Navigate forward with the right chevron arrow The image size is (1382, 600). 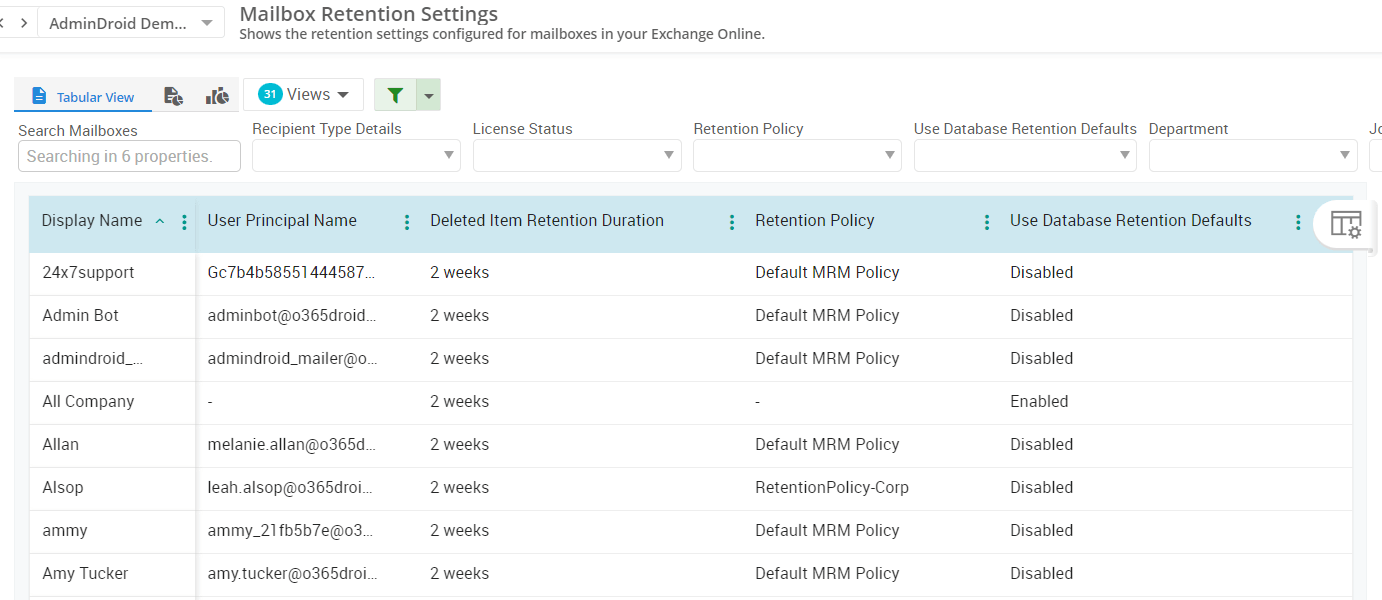click(x=23, y=23)
